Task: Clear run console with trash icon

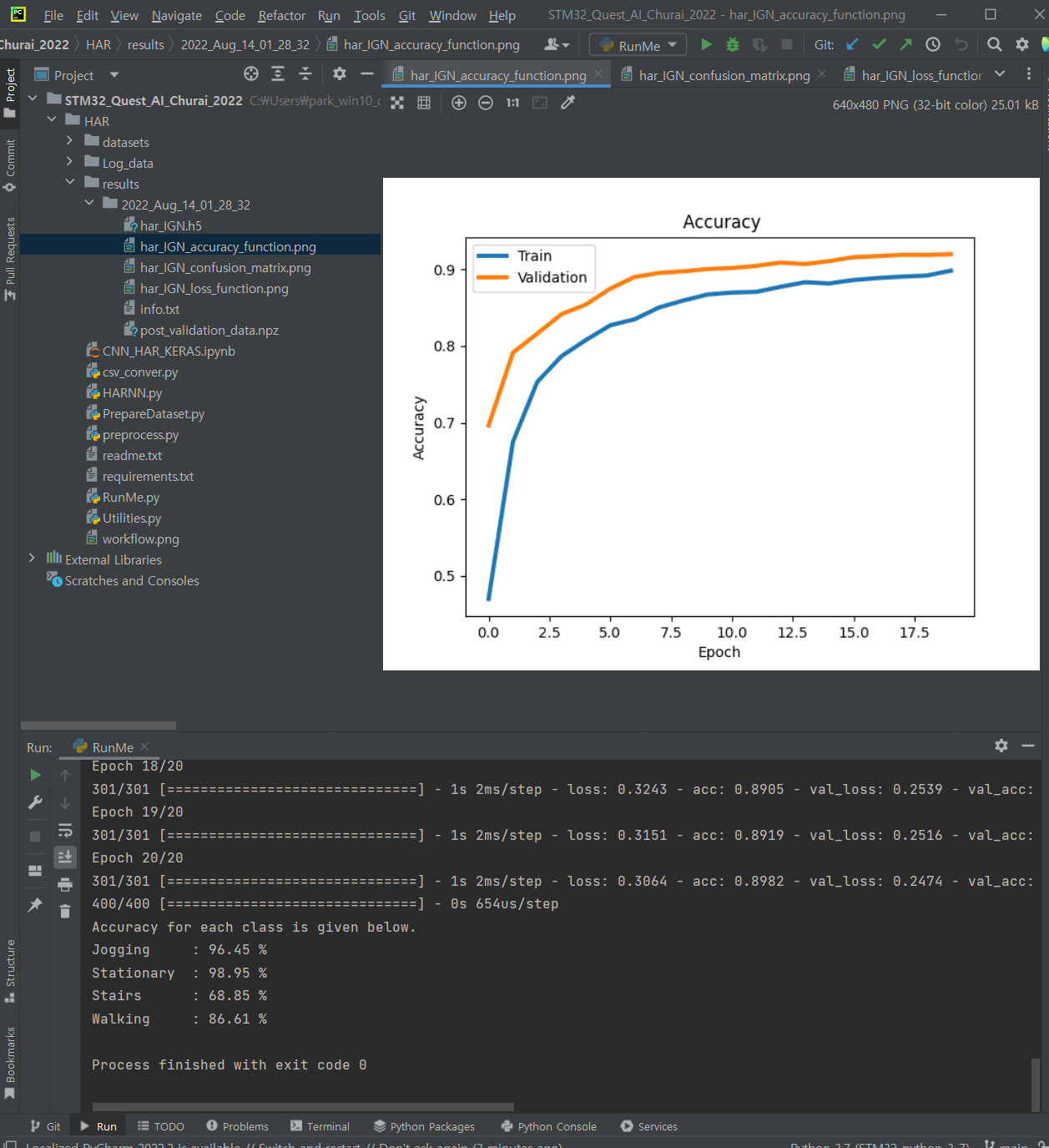Action: (65, 911)
